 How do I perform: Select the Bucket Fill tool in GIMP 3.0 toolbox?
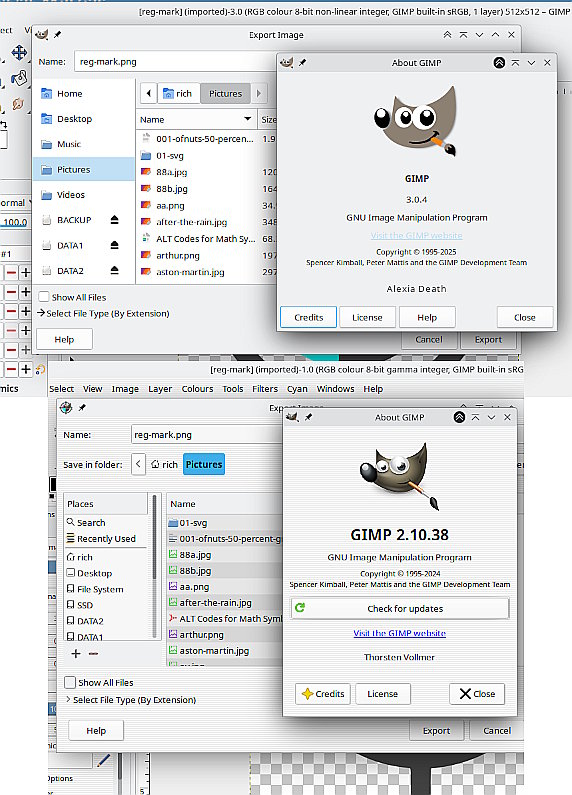pyautogui.click(x=20, y=78)
